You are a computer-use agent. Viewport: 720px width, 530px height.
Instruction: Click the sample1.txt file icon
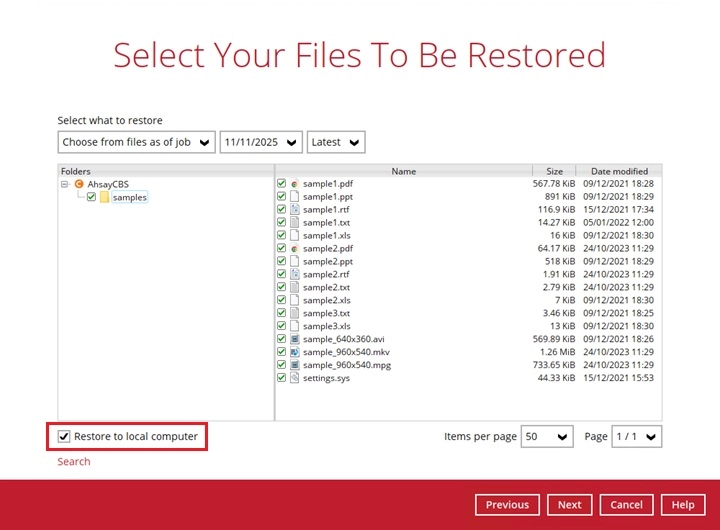(295, 222)
